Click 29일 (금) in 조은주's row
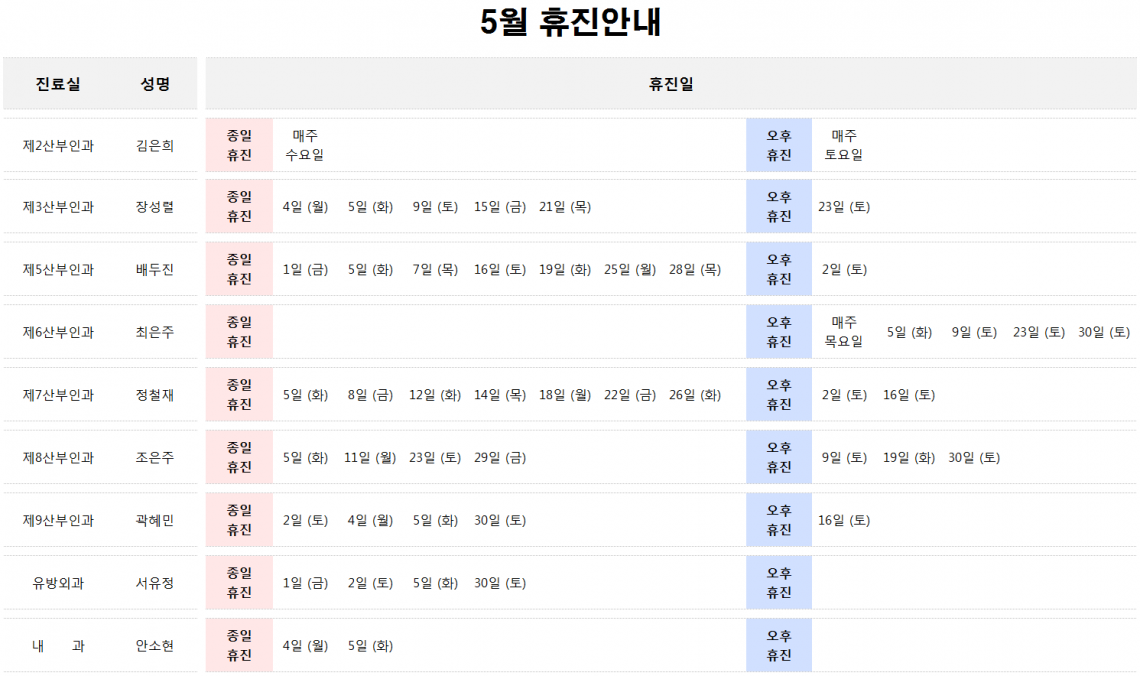 tap(500, 458)
